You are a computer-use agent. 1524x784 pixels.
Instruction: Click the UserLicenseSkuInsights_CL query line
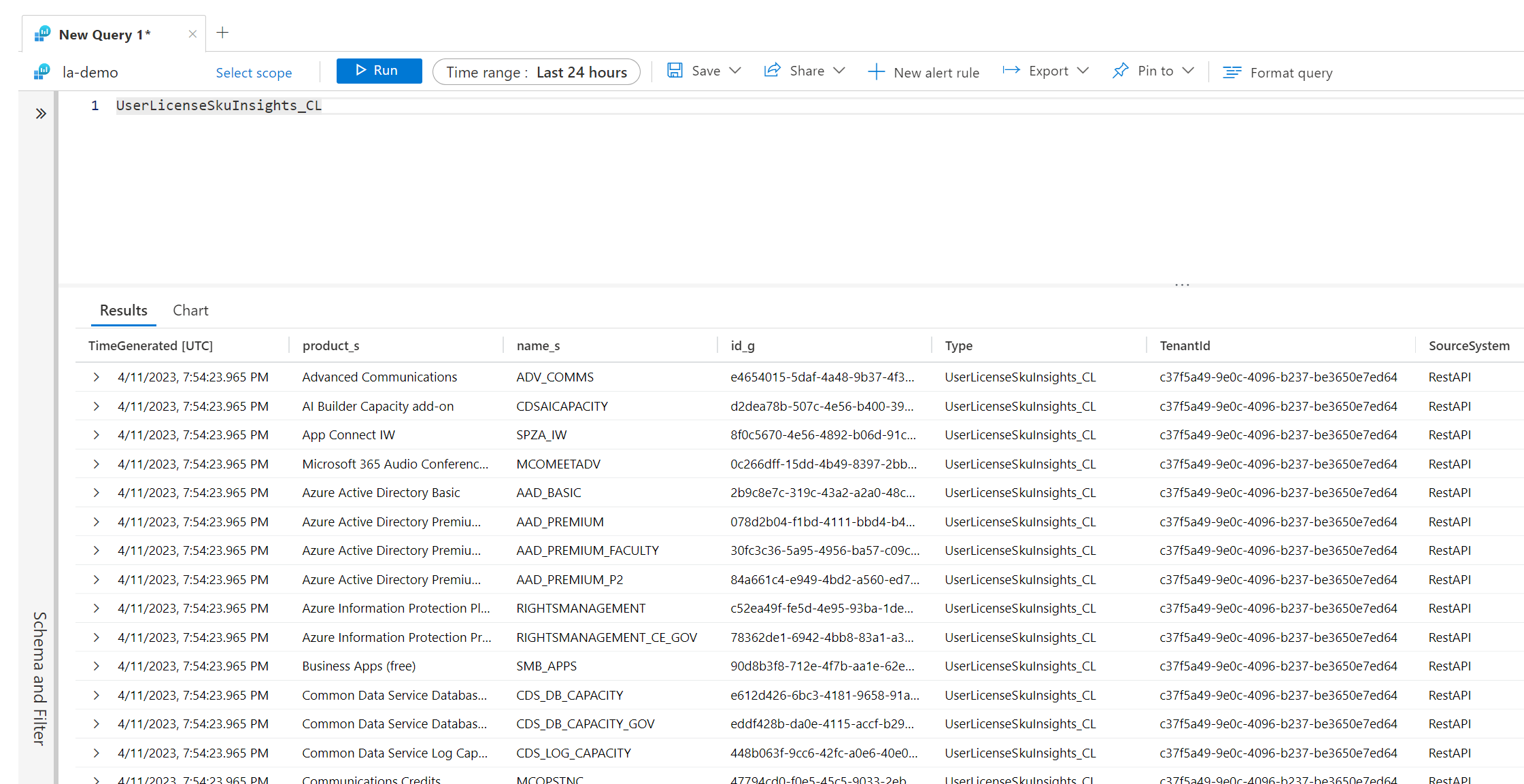219,105
